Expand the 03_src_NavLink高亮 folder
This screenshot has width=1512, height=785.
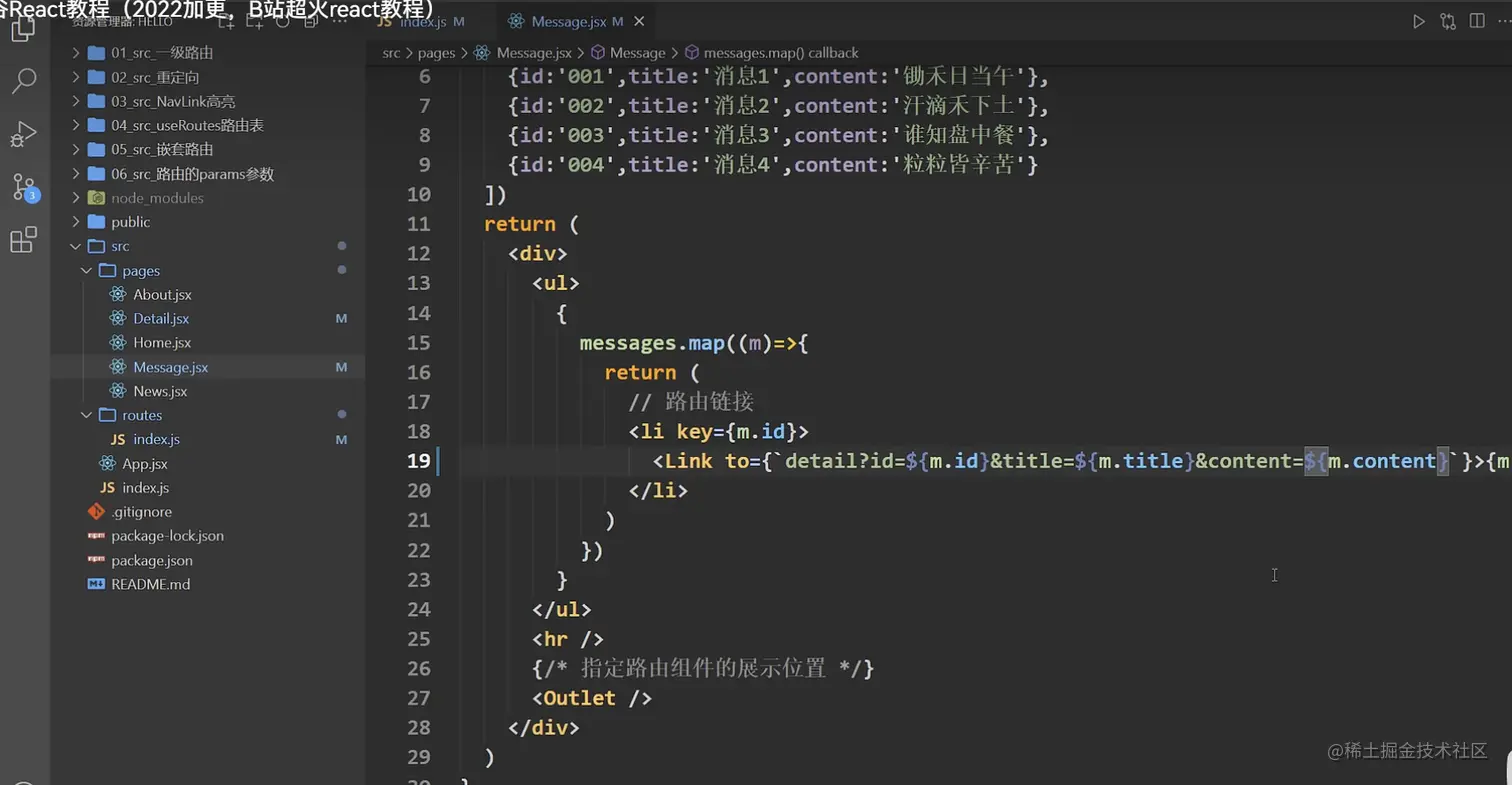coord(76,101)
